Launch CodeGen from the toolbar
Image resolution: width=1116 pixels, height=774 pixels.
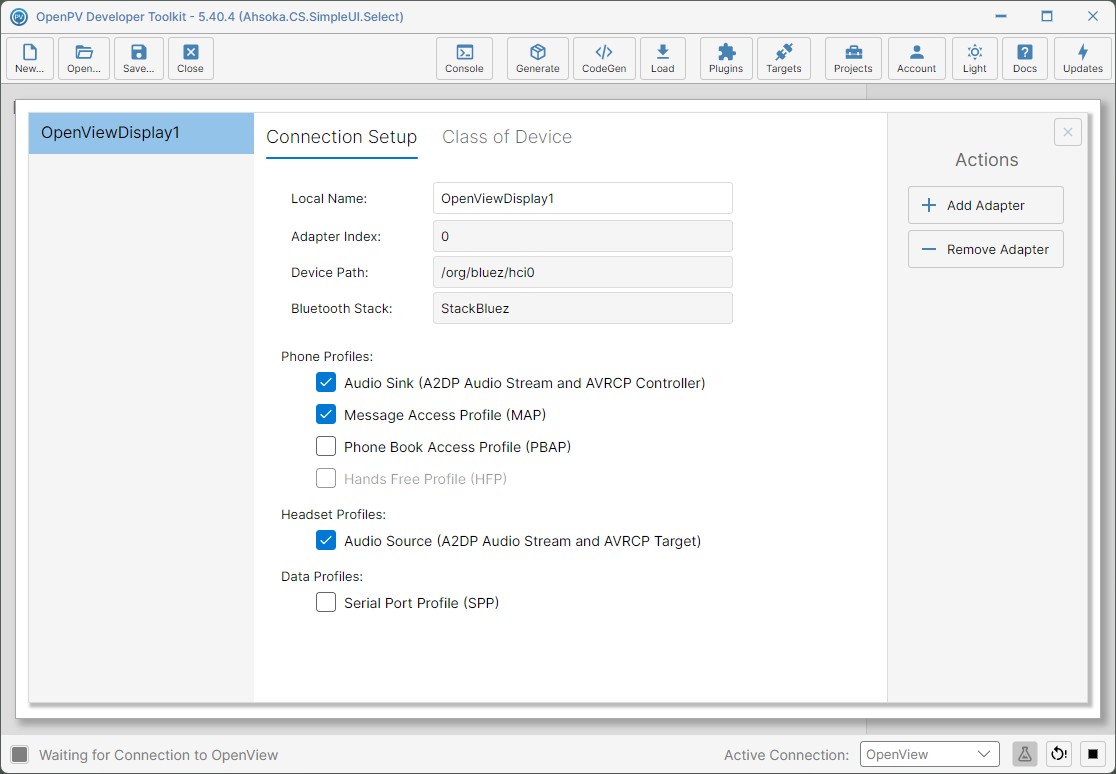(x=604, y=58)
